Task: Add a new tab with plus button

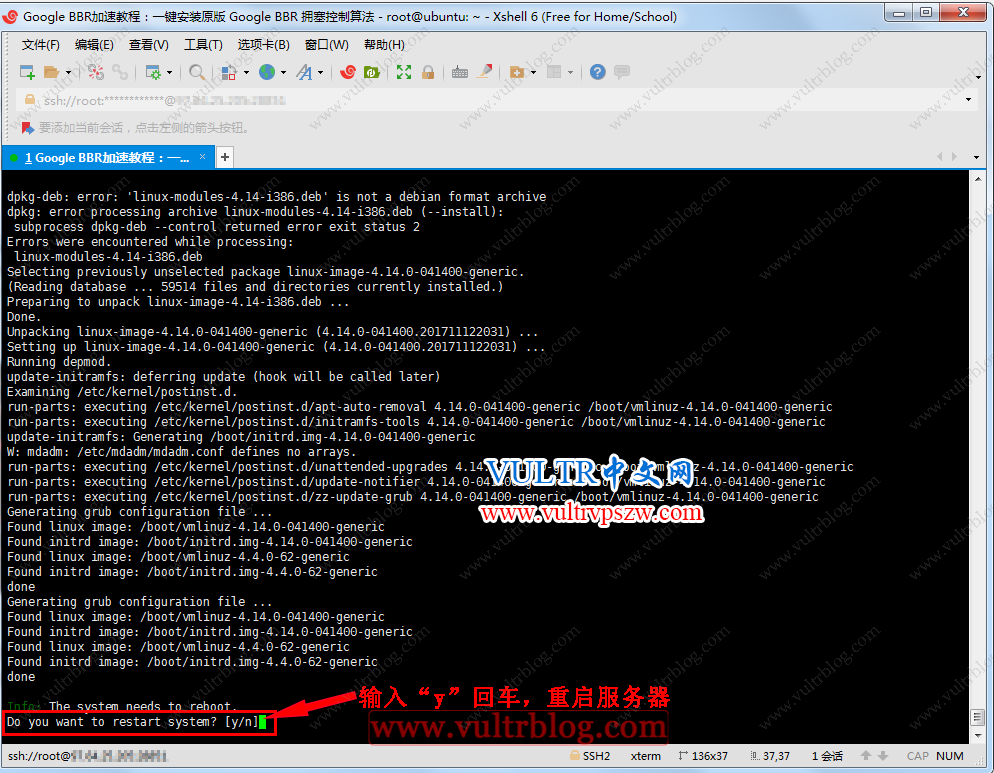Action: (225, 157)
